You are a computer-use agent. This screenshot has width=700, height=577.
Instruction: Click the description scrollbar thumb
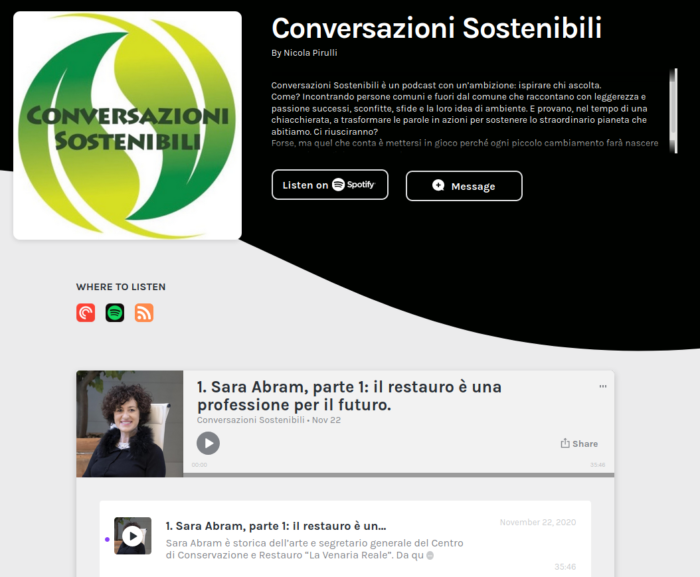click(676, 111)
